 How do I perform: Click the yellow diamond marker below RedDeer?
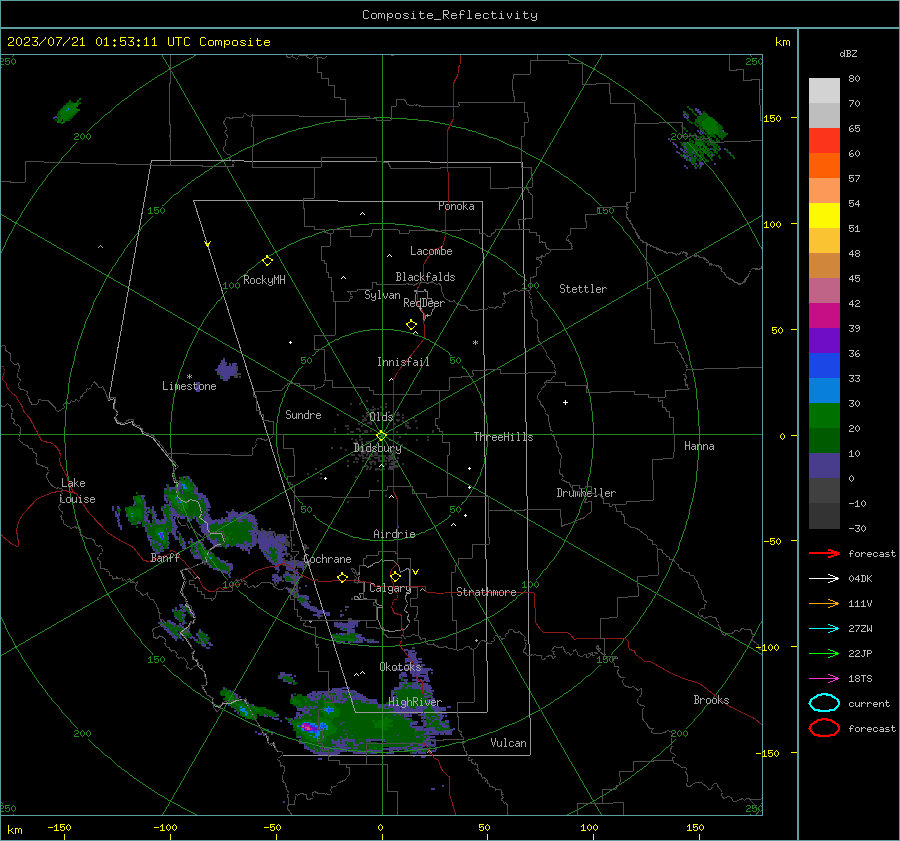coord(411,324)
